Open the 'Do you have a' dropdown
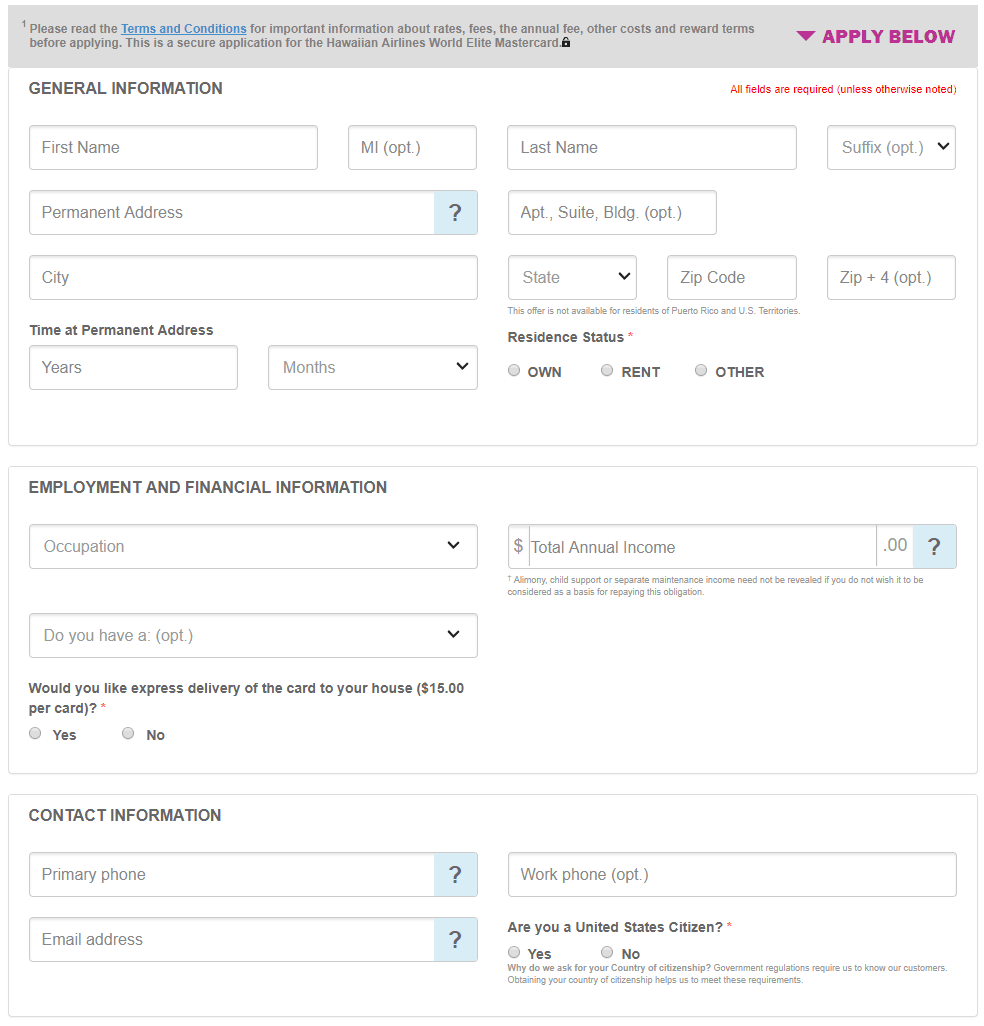This screenshot has width=984, height=1026. pos(253,635)
